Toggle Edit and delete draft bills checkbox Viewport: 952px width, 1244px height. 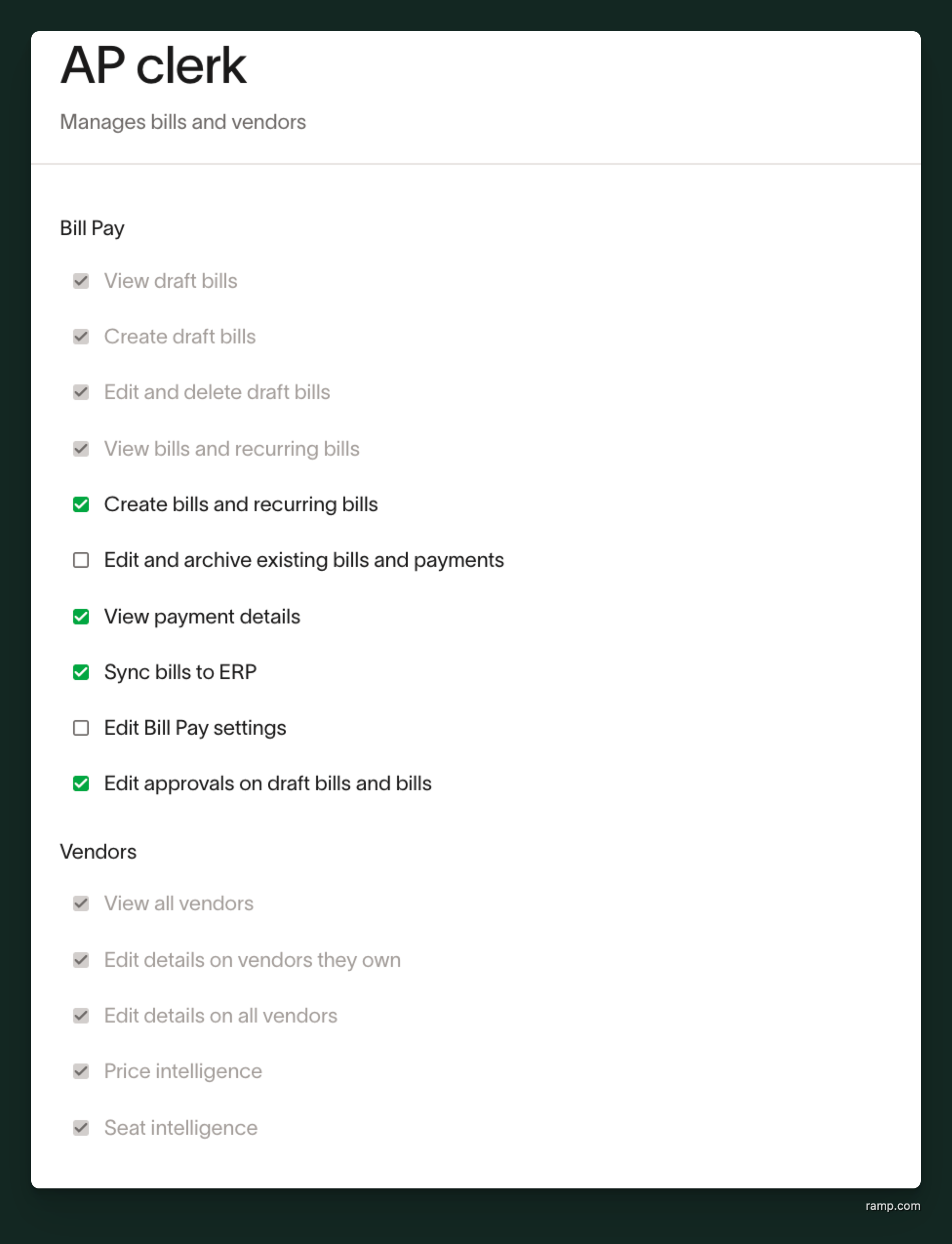81,392
